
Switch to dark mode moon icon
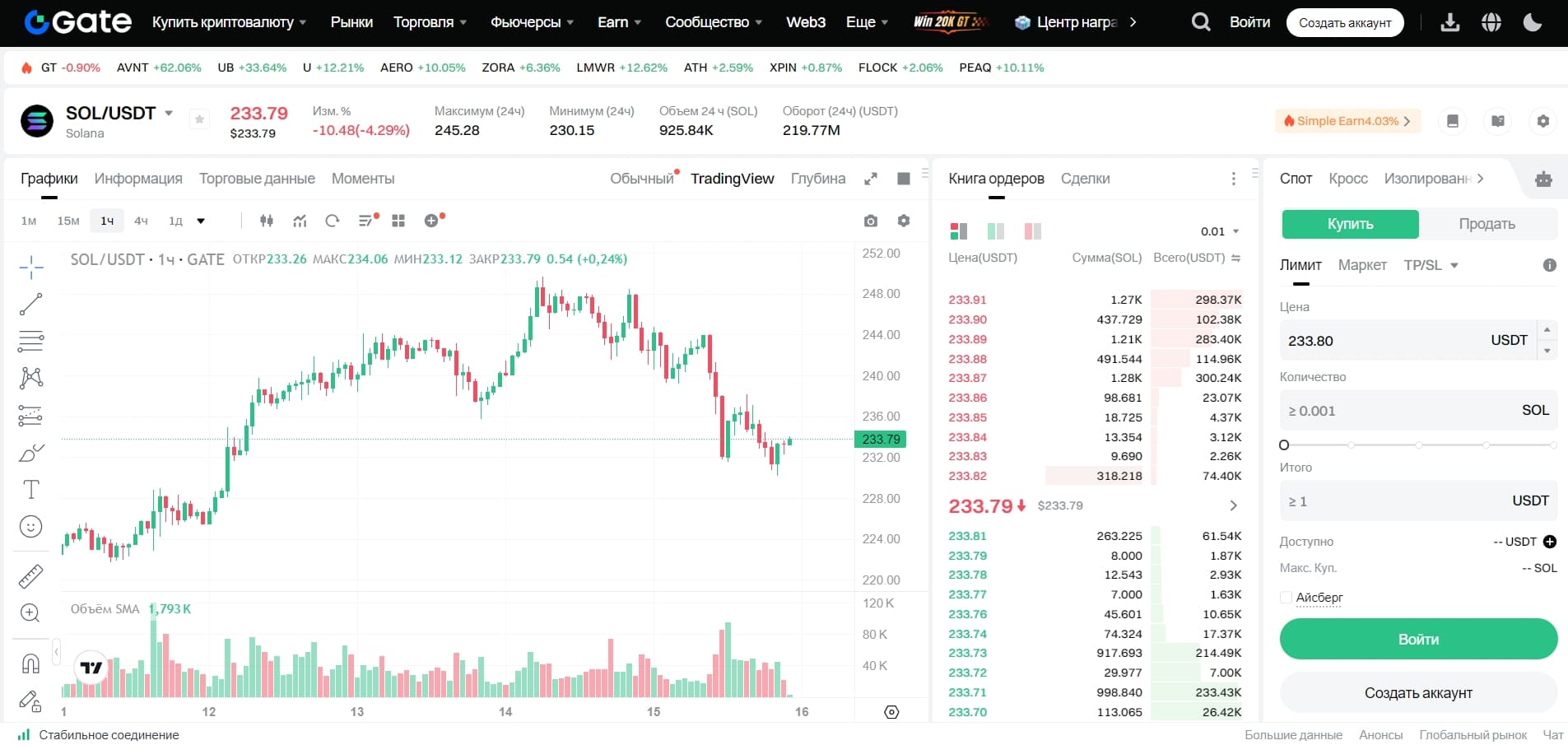[1533, 22]
